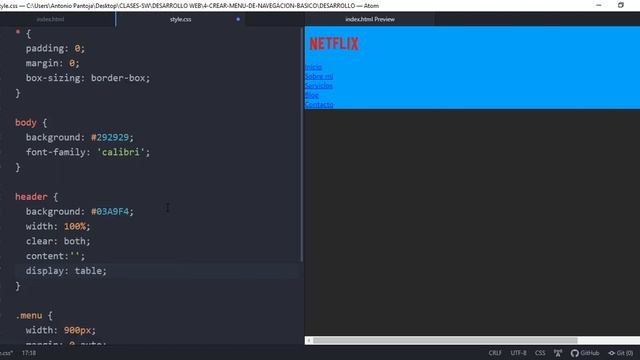Click the #03A9F4 color value
The image size is (640, 360).
click(x=110, y=212)
